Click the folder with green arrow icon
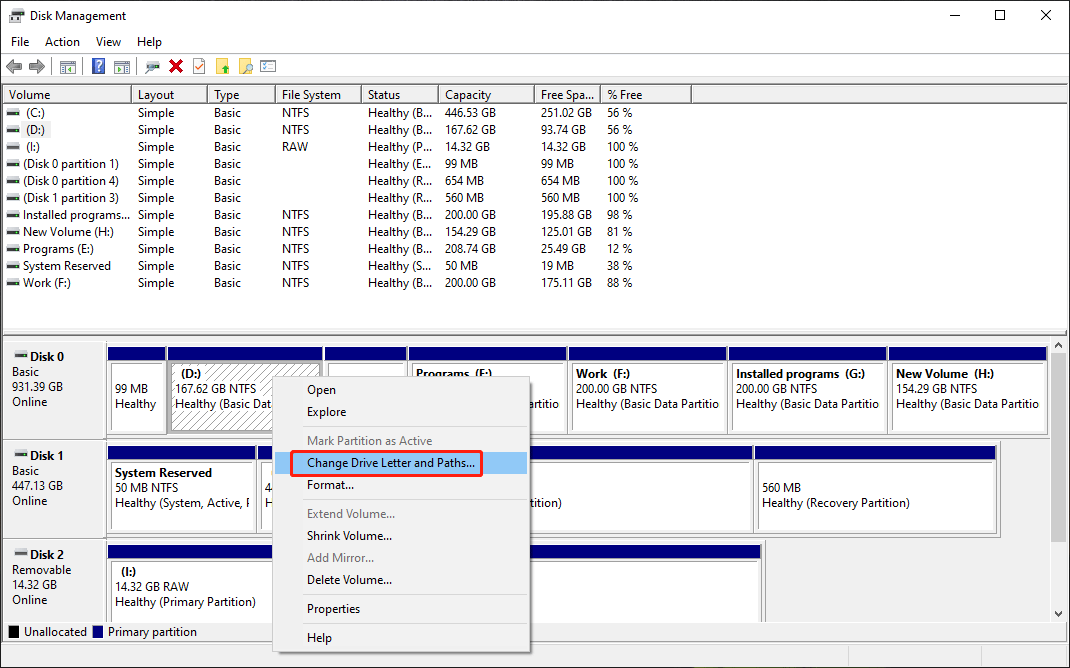This screenshot has width=1070, height=668. point(223,66)
